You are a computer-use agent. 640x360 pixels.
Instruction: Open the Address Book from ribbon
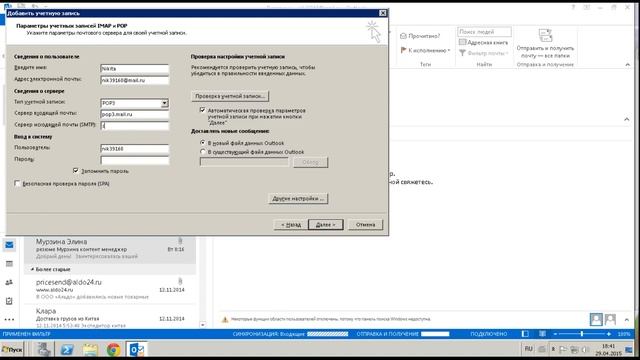pos(483,42)
